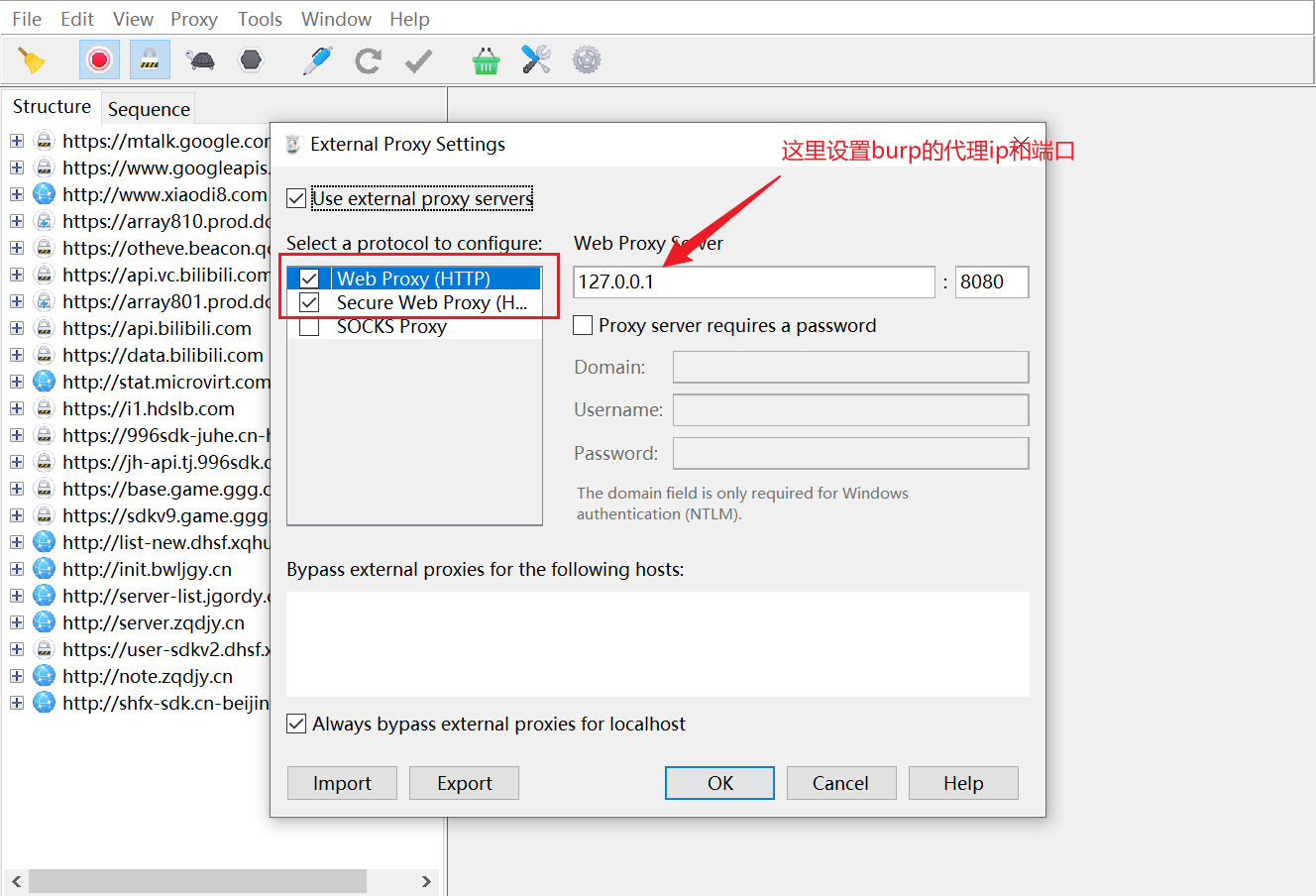Click the Help button in dialog
Viewport: 1316px width, 896px height.
click(963, 783)
